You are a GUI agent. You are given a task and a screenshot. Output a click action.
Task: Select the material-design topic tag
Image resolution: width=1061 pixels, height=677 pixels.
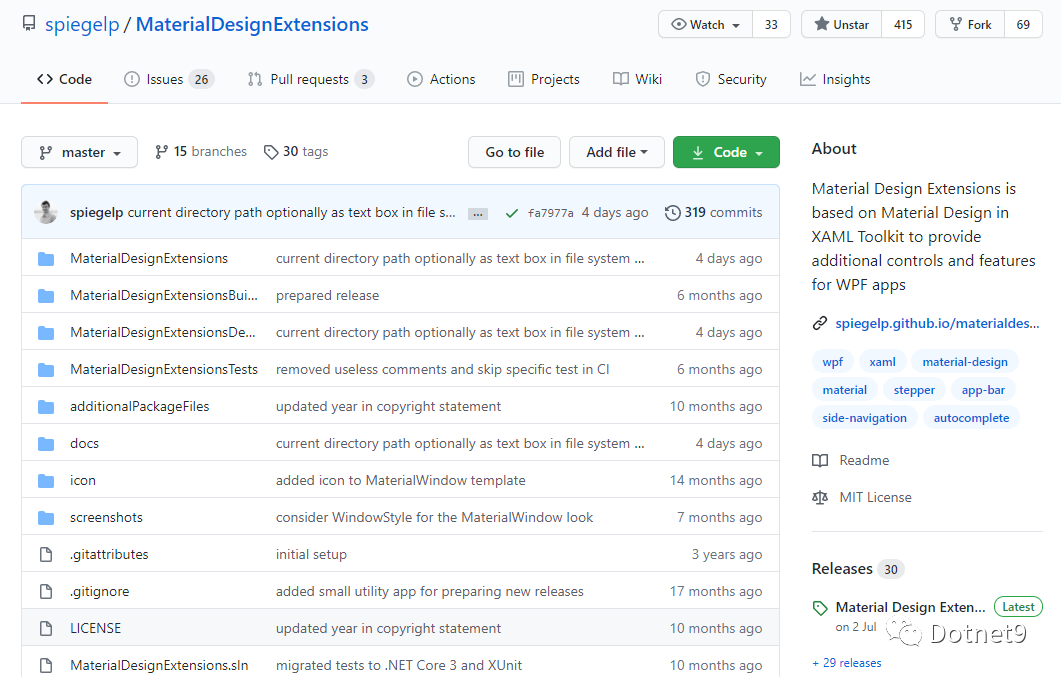pos(965,362)
